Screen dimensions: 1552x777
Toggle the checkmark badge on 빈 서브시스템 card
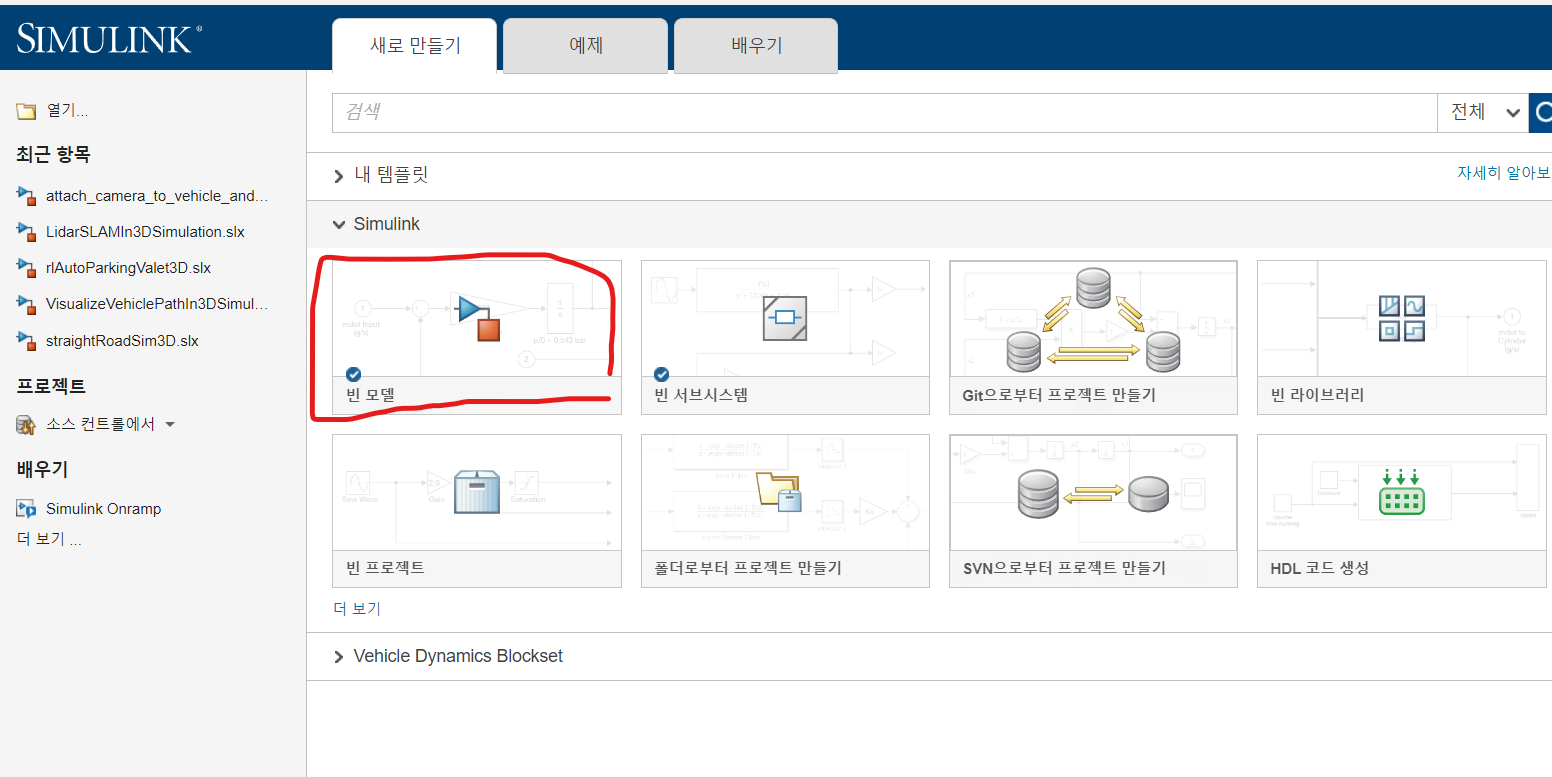661,374
